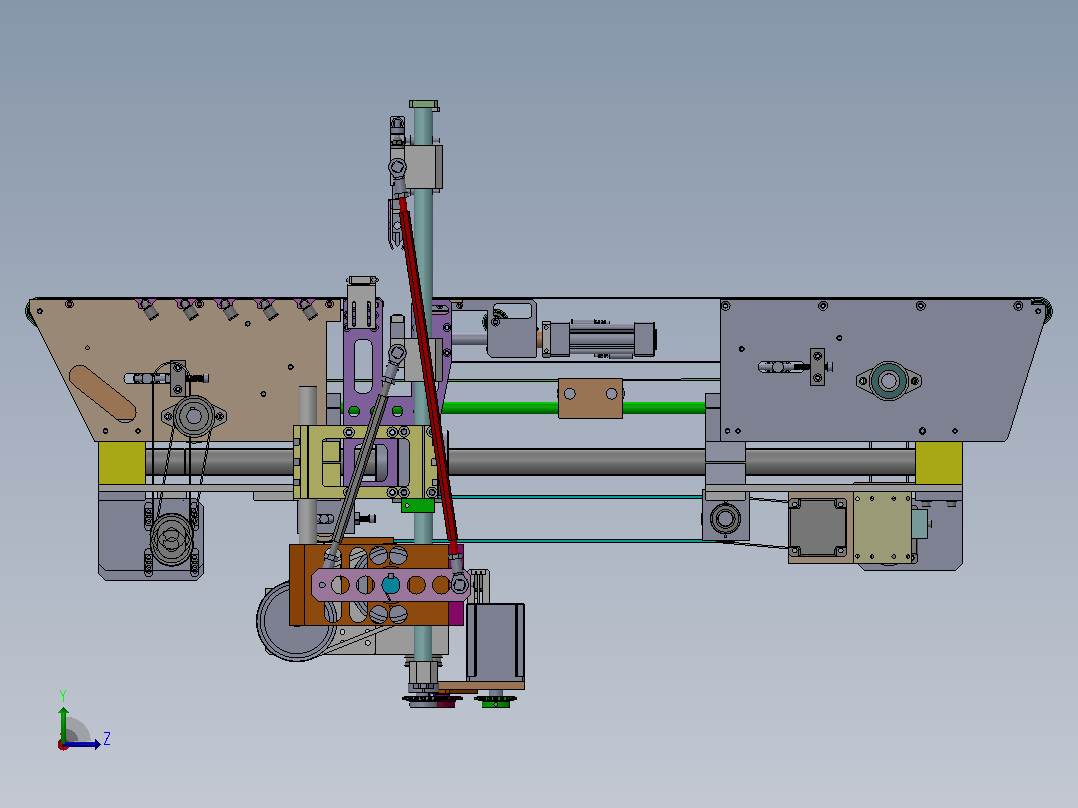This screenshot has width=1078, height=808.
Task: Select the square motor face at the lower right
Action: click(x=817, y=527)
